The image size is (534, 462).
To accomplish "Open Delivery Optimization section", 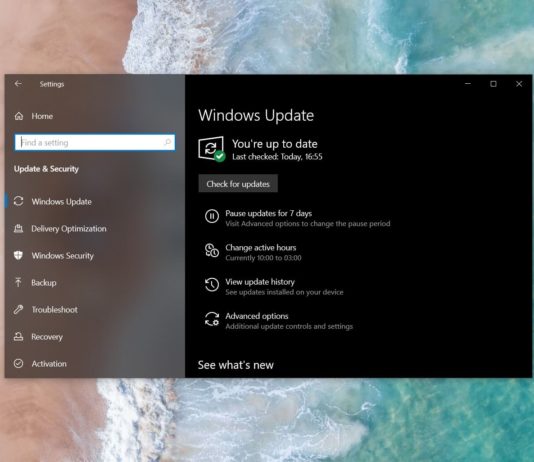I will [x=69, y=228].
